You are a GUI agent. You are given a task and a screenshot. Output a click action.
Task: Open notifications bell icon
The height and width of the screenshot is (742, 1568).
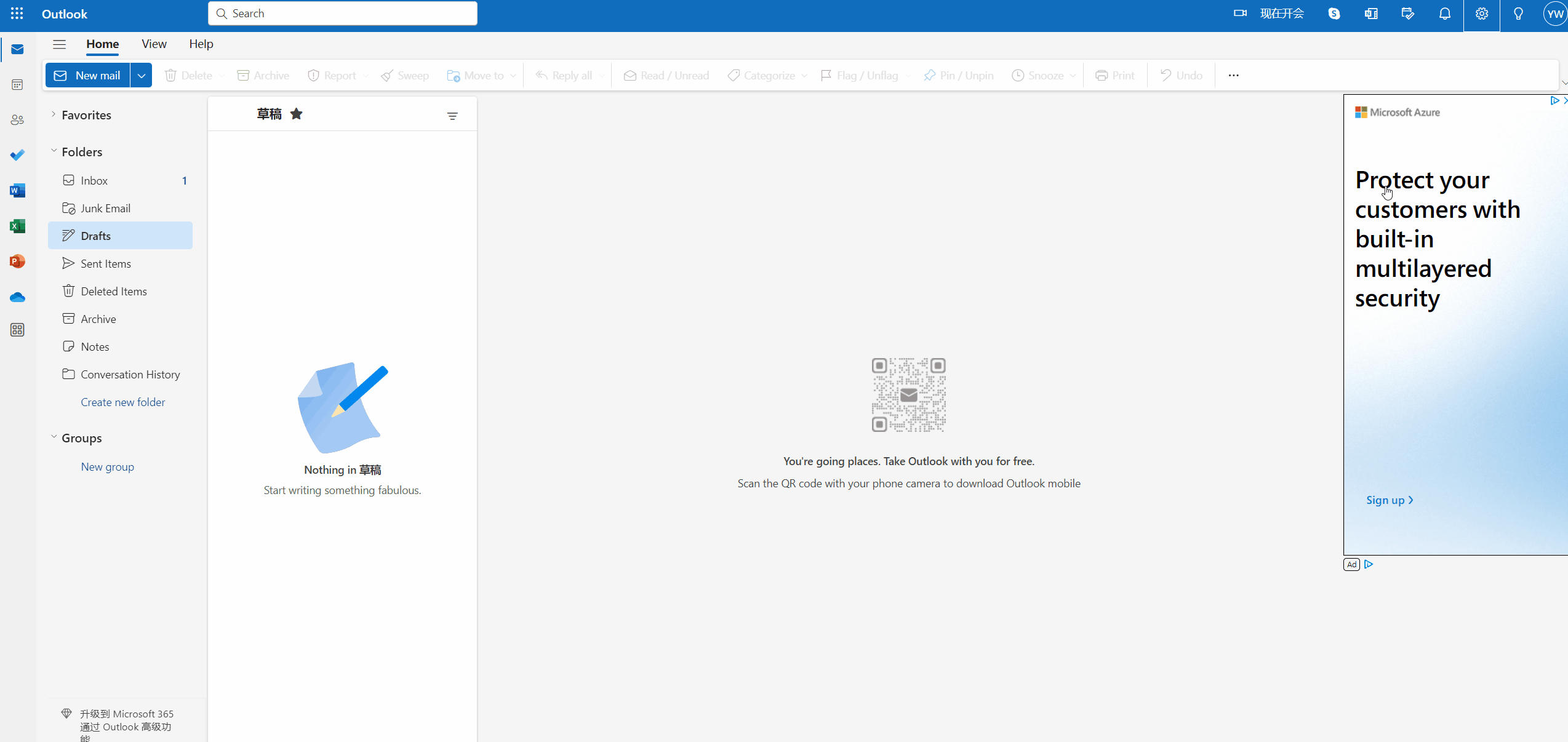point(1445,14)
